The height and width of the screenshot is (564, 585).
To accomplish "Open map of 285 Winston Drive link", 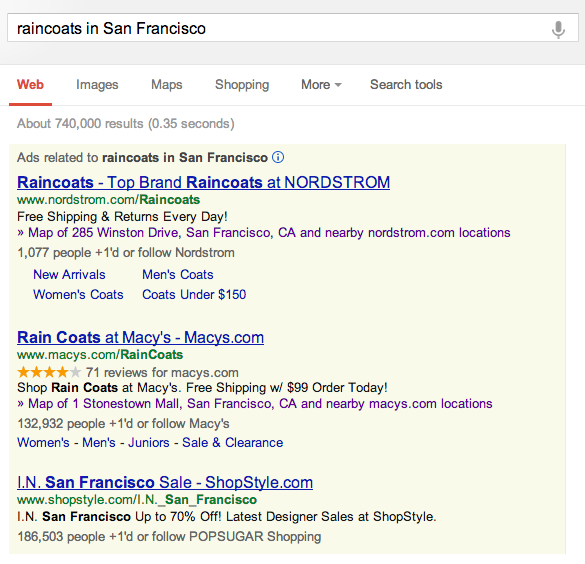I will point(263,233).
